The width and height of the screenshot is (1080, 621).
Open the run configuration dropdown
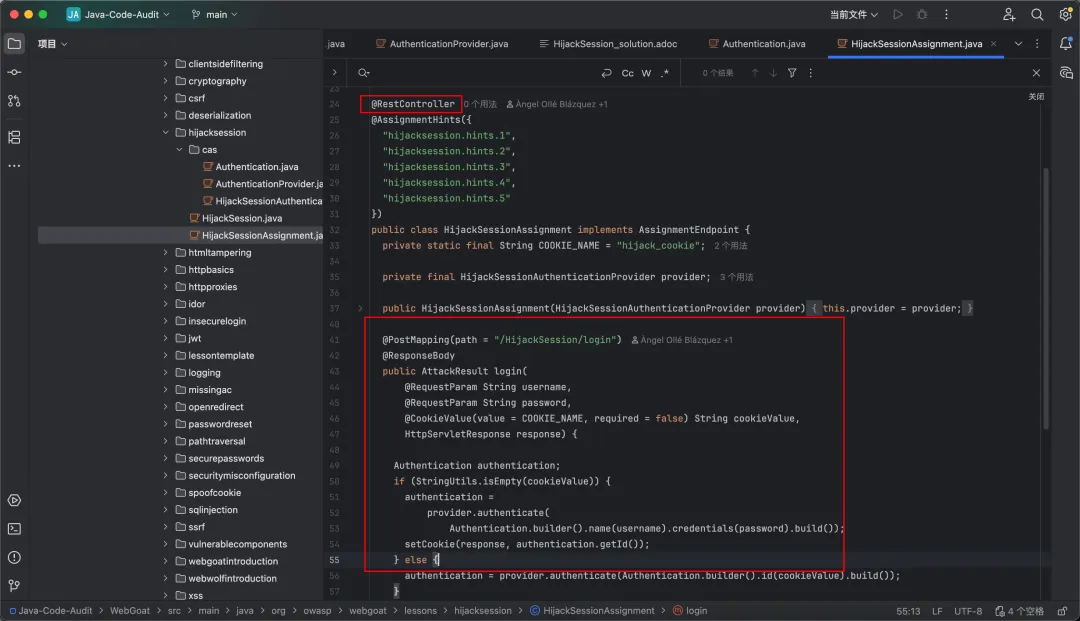pos(853,14)
